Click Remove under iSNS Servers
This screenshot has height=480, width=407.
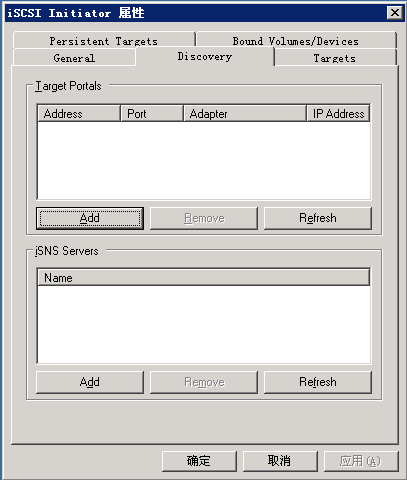(x=204, y=382)
